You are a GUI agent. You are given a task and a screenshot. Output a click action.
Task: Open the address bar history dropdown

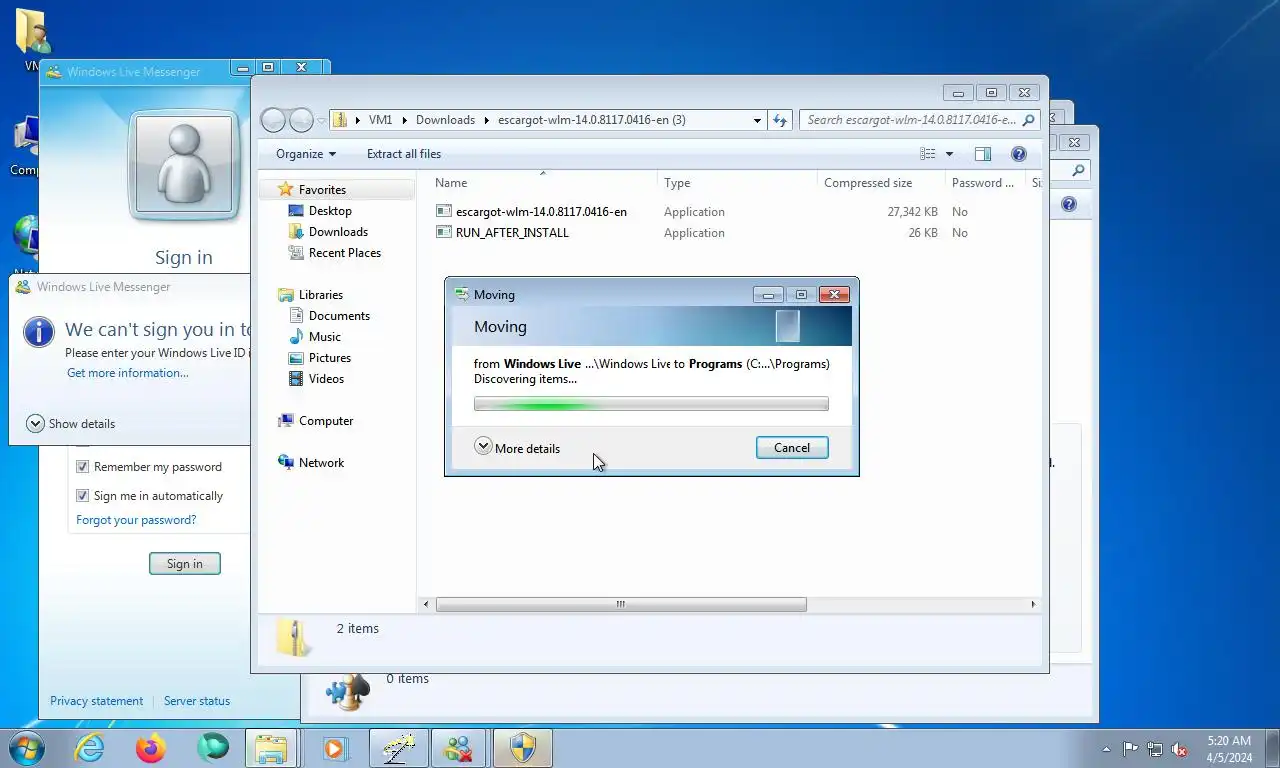tap(757, 120)
